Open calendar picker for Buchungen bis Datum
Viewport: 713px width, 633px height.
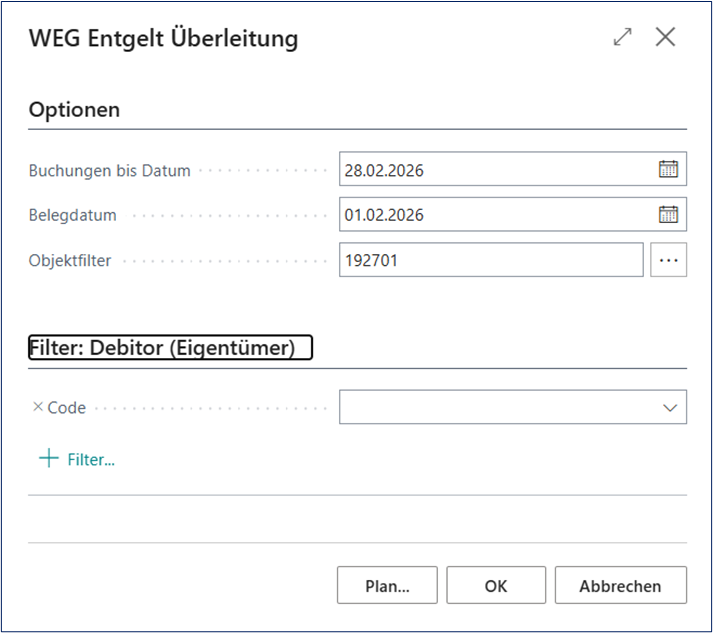tap(668, 169)
